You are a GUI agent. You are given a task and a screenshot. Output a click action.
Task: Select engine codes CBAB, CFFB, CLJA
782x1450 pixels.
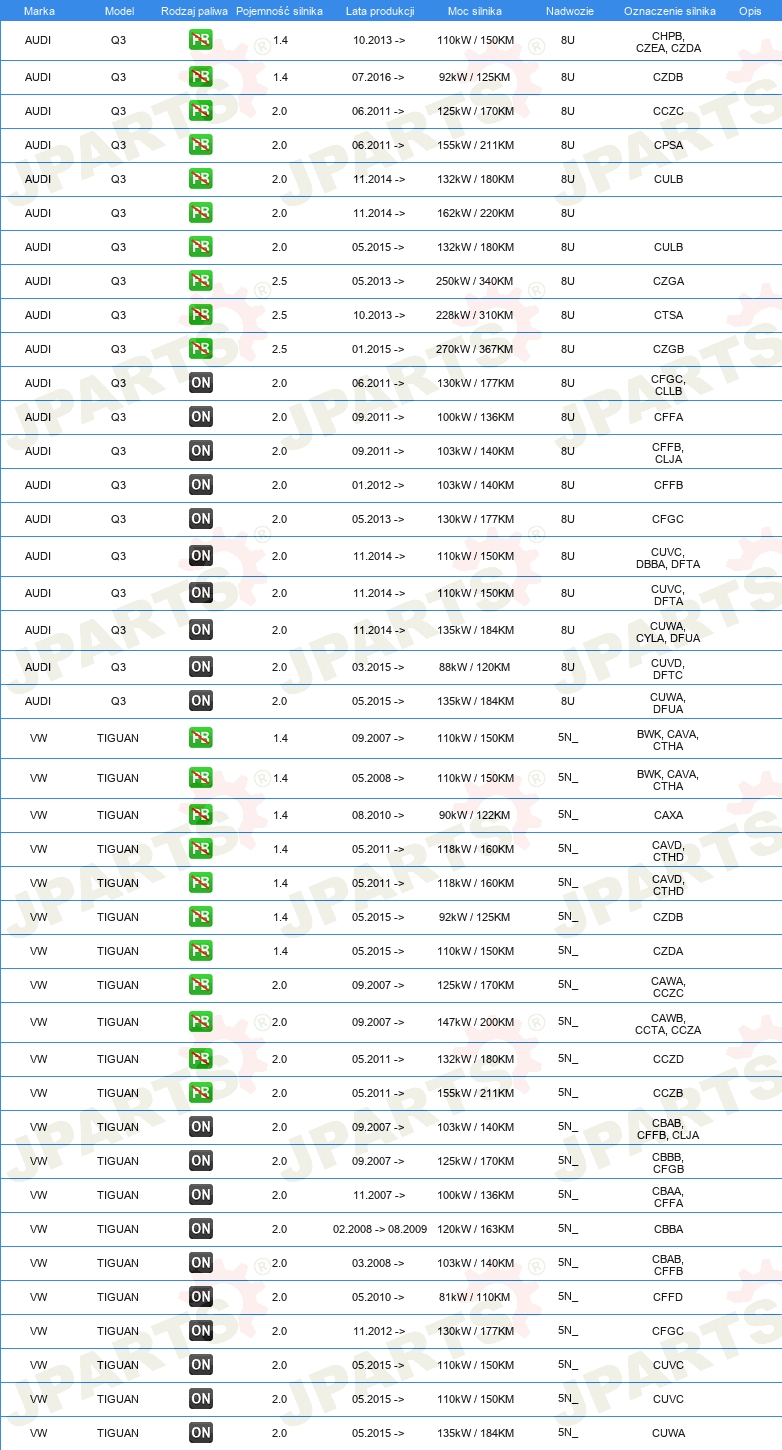pos(669,1128)
